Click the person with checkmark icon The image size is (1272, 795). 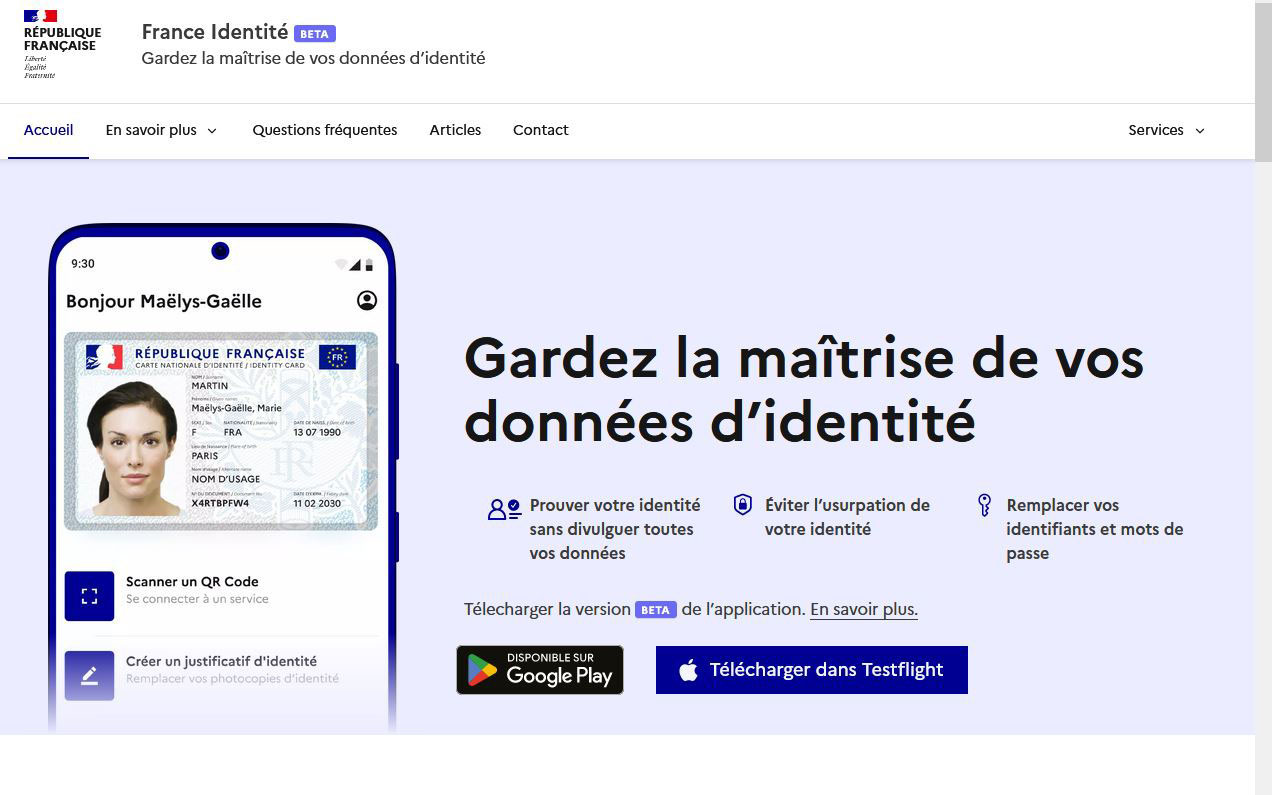[504, 509]
